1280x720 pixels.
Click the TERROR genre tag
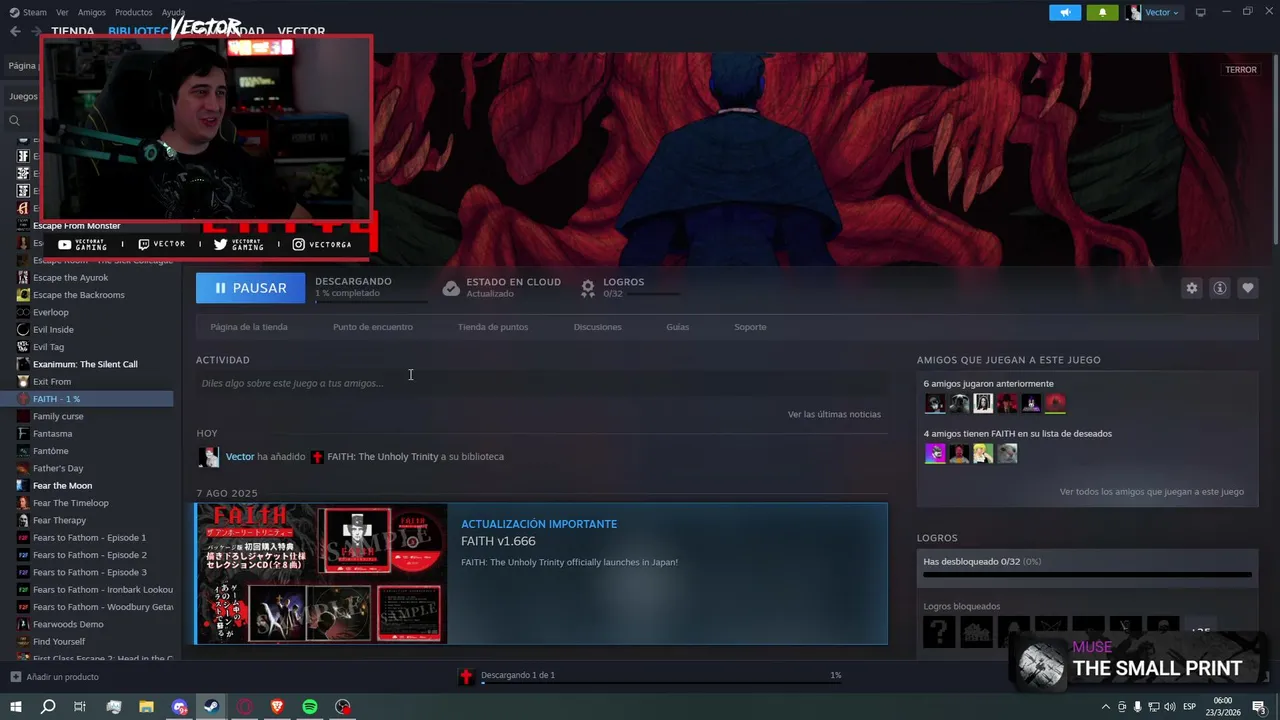pyautogui.click(x=1241, y=70)
